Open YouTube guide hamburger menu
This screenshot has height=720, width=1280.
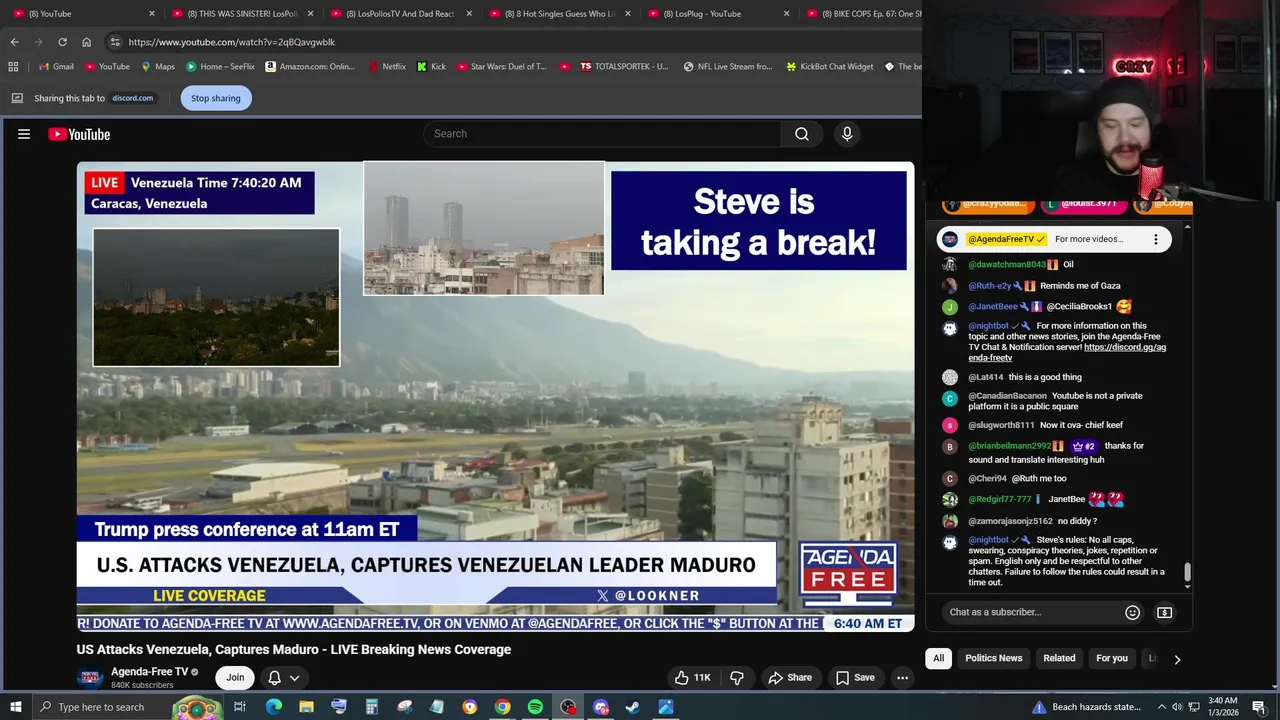(x=24, y=134)
